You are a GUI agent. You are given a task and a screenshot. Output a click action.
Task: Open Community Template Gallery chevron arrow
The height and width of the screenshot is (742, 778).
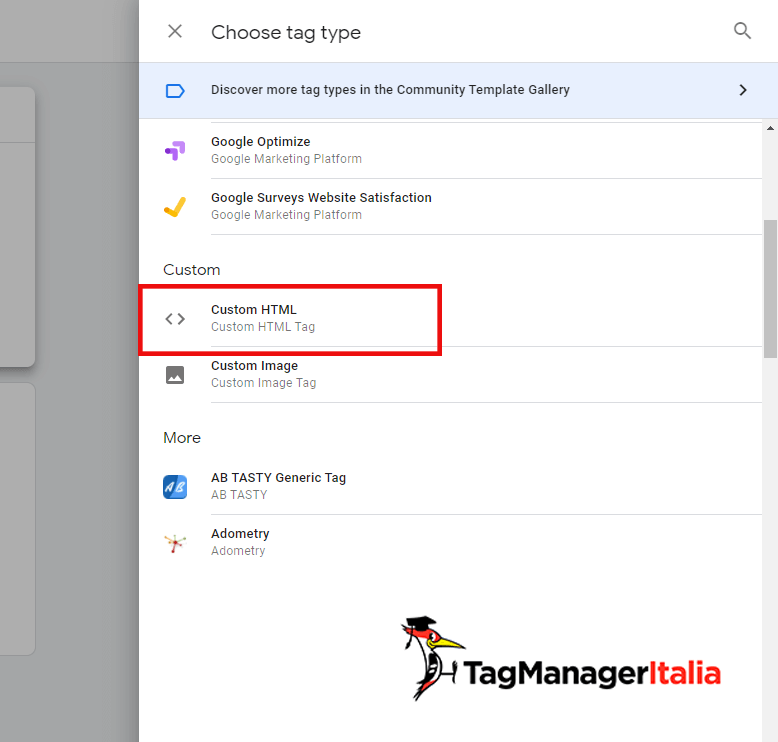(x=742, y=90)
